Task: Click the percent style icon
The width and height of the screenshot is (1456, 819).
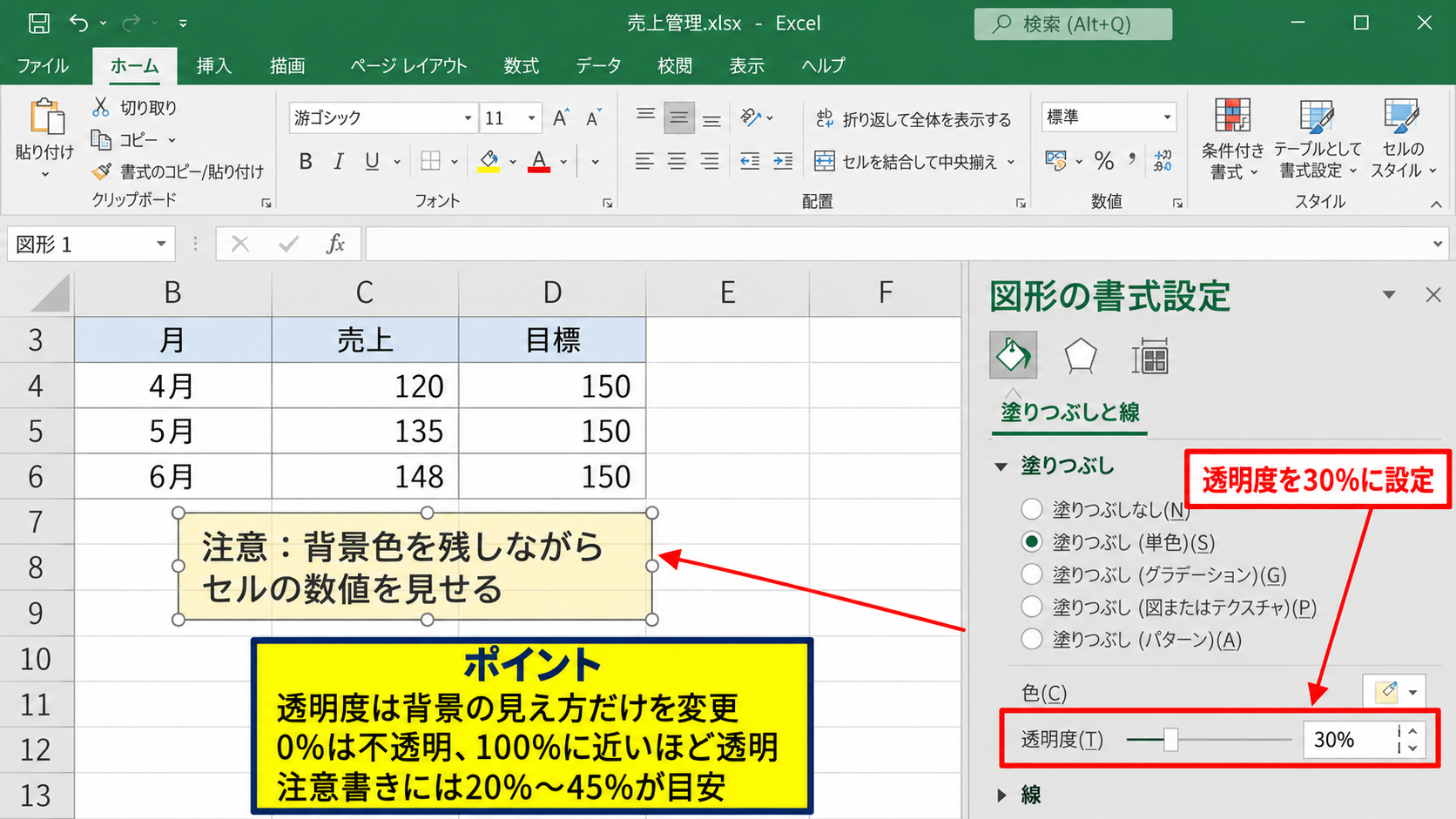Action: coord(1104,161)
